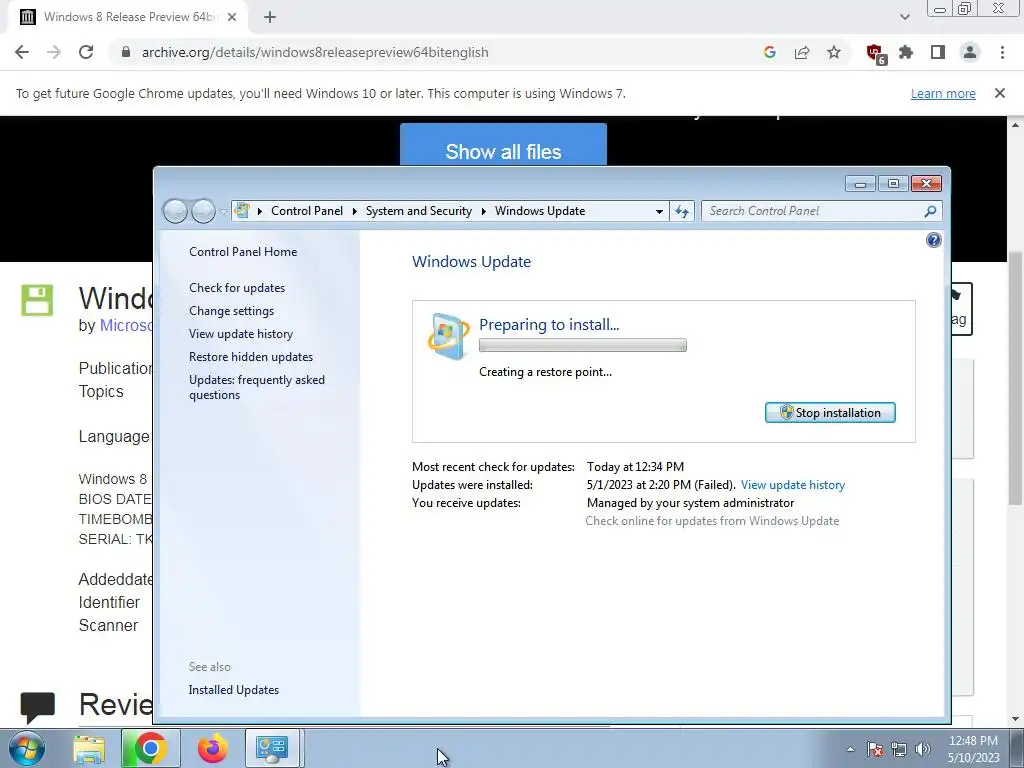1024x768 pixels.
Task: Open Updates: frequently asked questions
Action: click(257, 387)
